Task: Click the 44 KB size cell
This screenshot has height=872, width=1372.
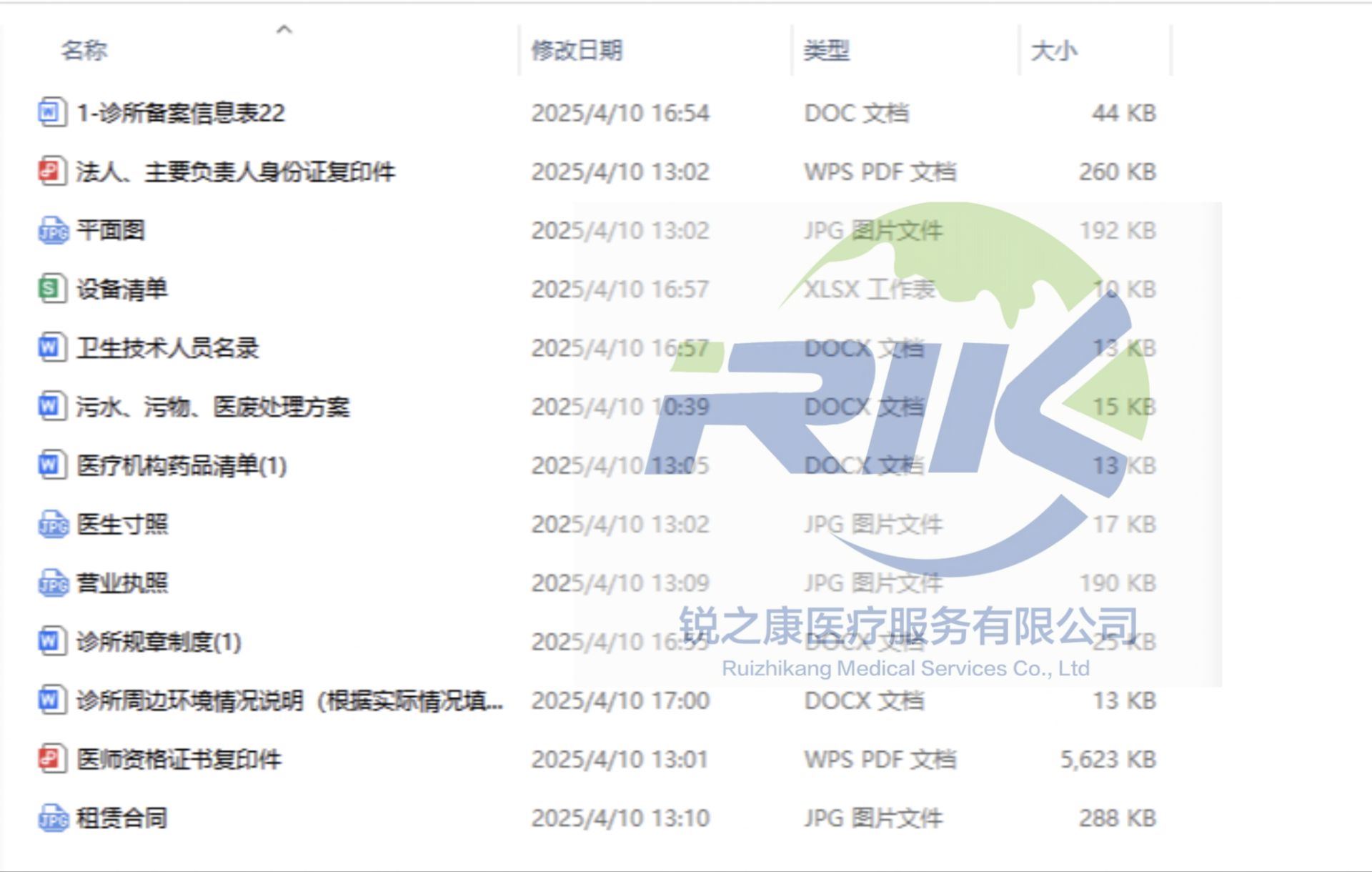Action: pyautogui.click(x=1124, y=113)
